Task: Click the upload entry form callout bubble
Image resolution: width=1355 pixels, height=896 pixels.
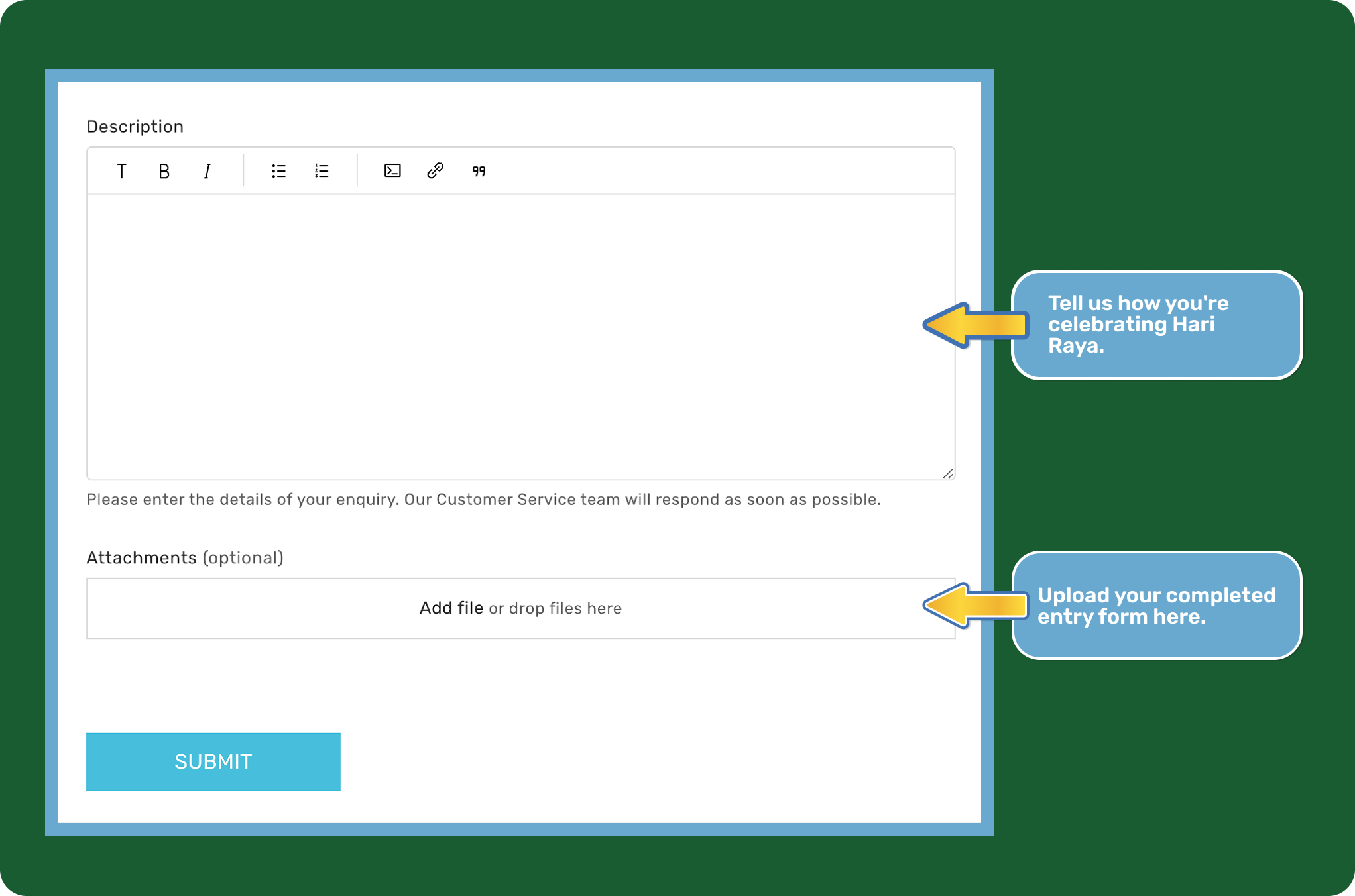Action: [1156, 605]
